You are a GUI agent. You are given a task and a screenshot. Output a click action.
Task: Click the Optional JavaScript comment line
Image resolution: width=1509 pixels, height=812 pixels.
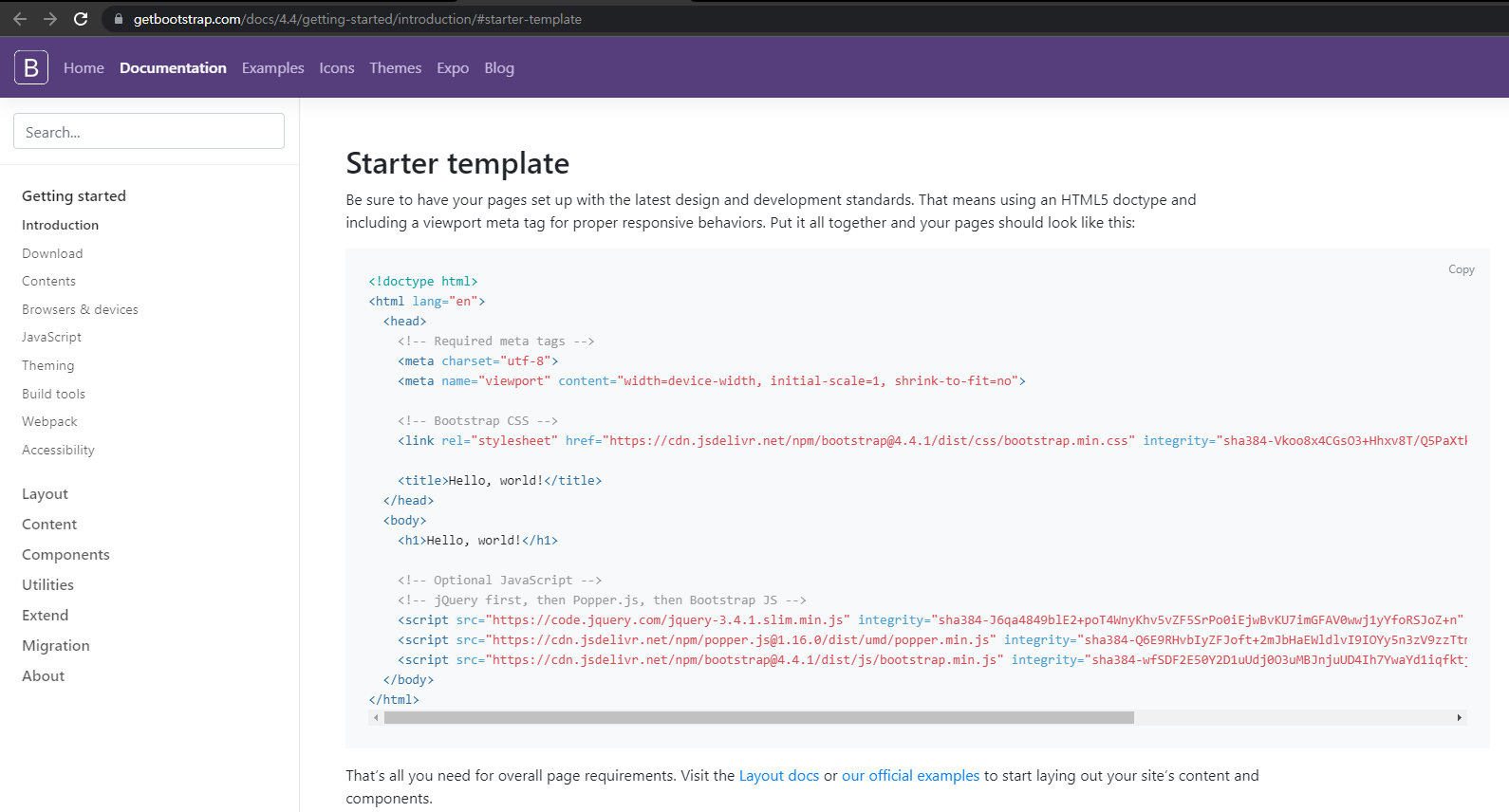pos(500,581)
